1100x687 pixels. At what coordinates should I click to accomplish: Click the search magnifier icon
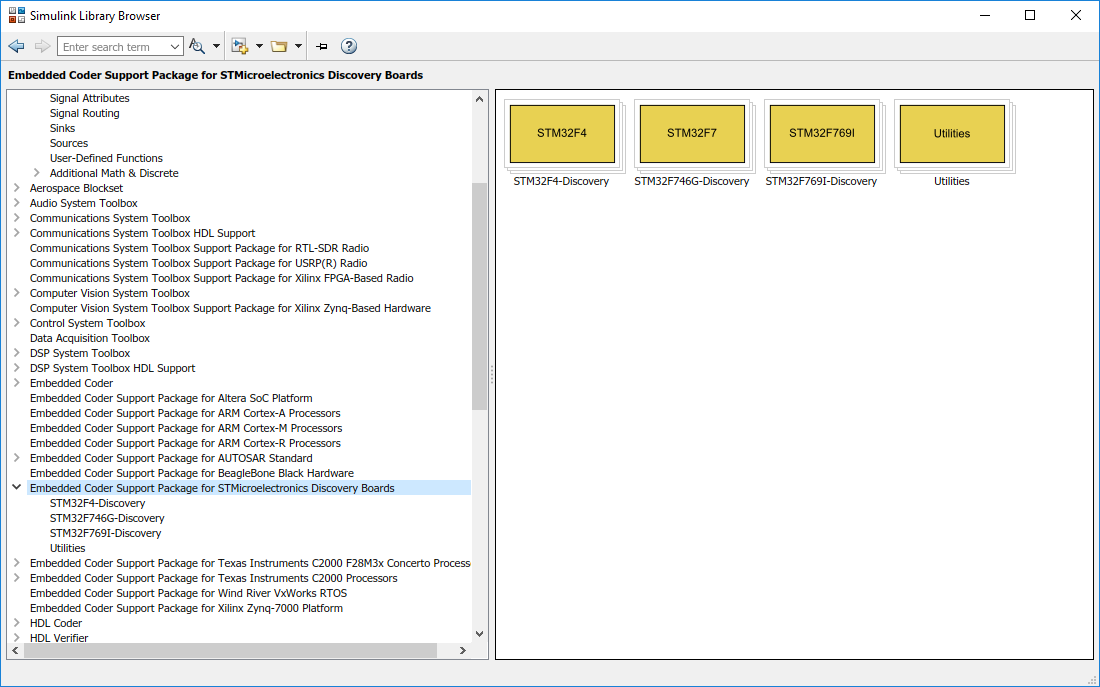click(x=197, y=46)
